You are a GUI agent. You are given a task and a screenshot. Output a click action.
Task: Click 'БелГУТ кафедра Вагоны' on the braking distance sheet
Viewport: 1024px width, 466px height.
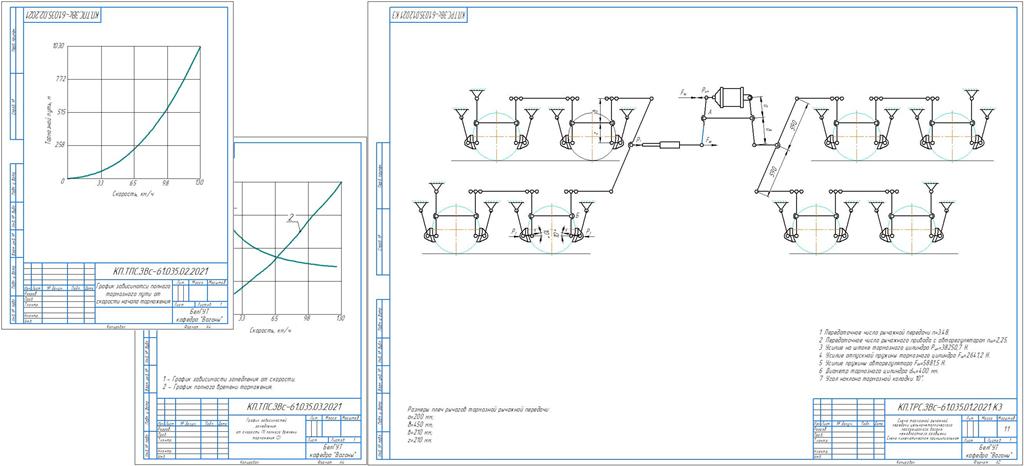(x=202, y=316)
